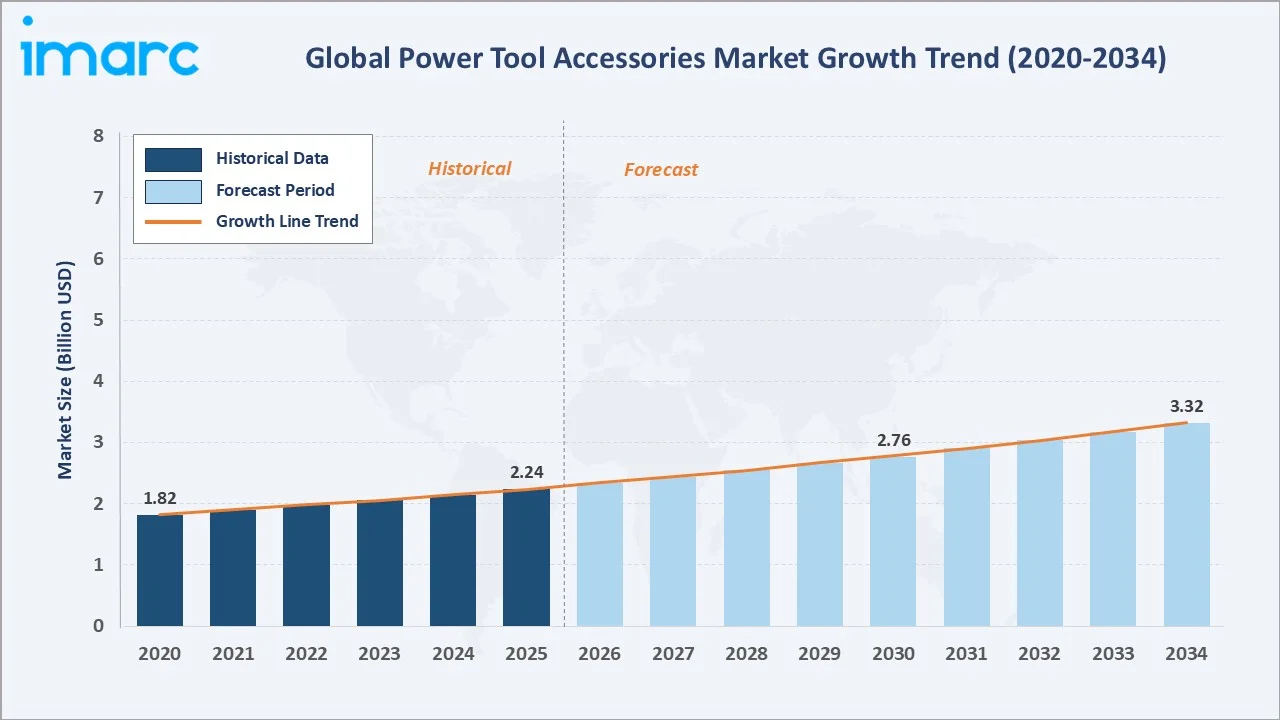Image resolution: width=1280 pixels, height=720 pixels.
Task: Click the x-axis label 2032
Action: click(1040, 653)
